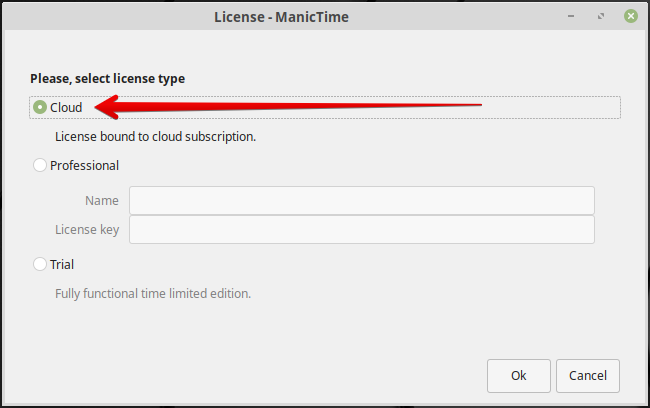Click the License - ManicTime title bar

(x=281, y=17)
